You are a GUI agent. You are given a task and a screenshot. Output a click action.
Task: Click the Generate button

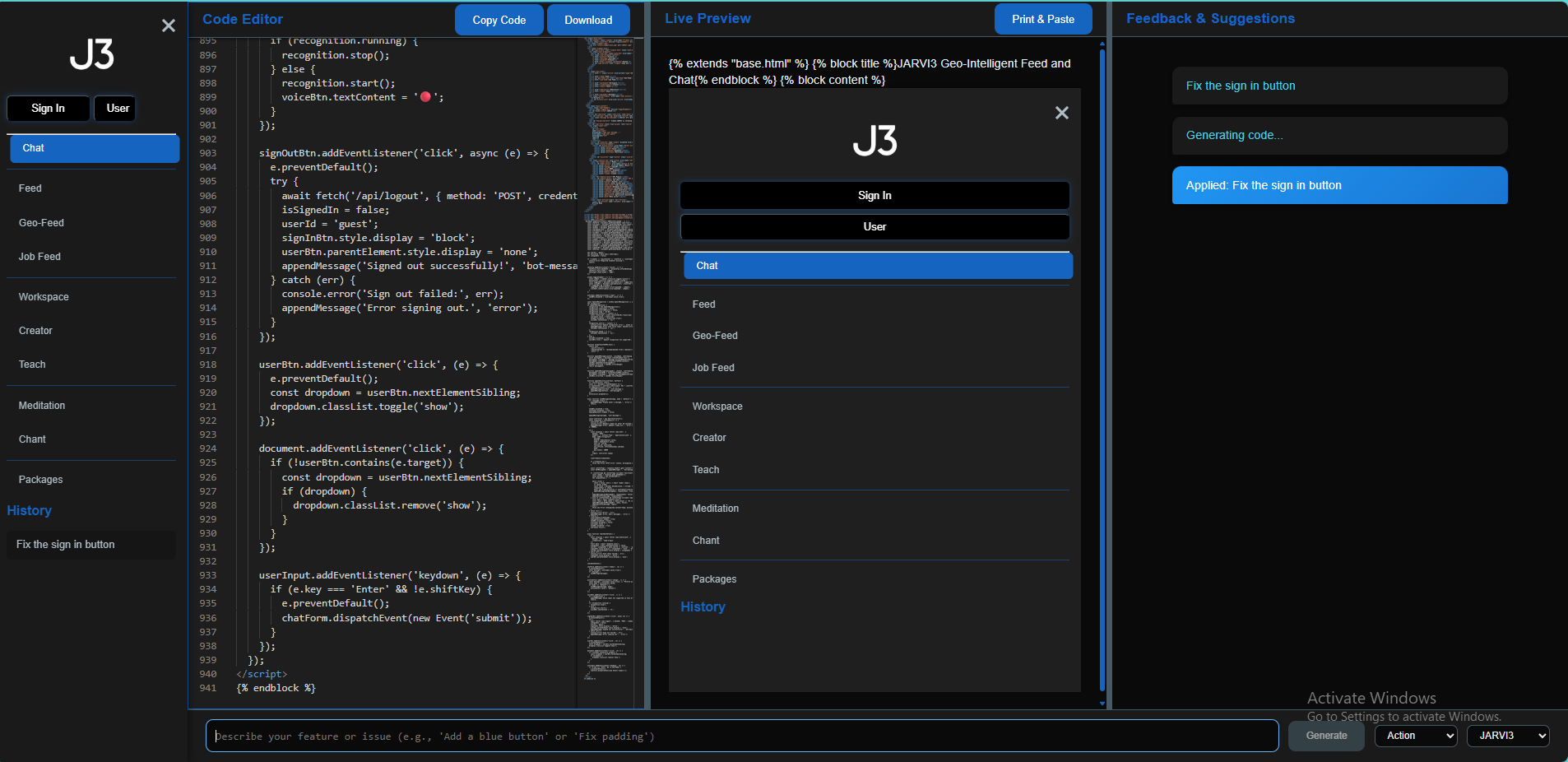[1326, 736]
